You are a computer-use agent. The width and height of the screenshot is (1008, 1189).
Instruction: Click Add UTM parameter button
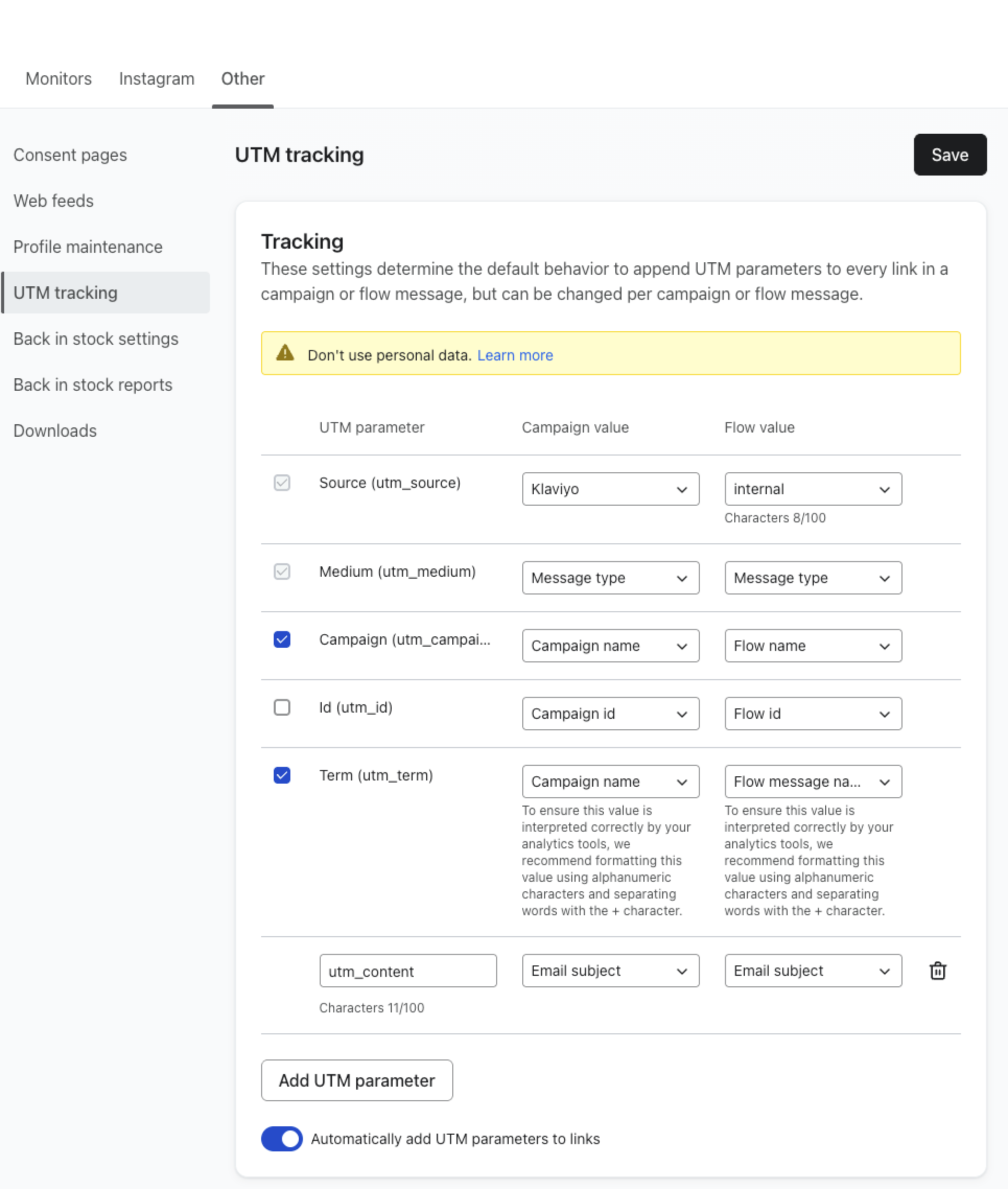point(357,1080)
